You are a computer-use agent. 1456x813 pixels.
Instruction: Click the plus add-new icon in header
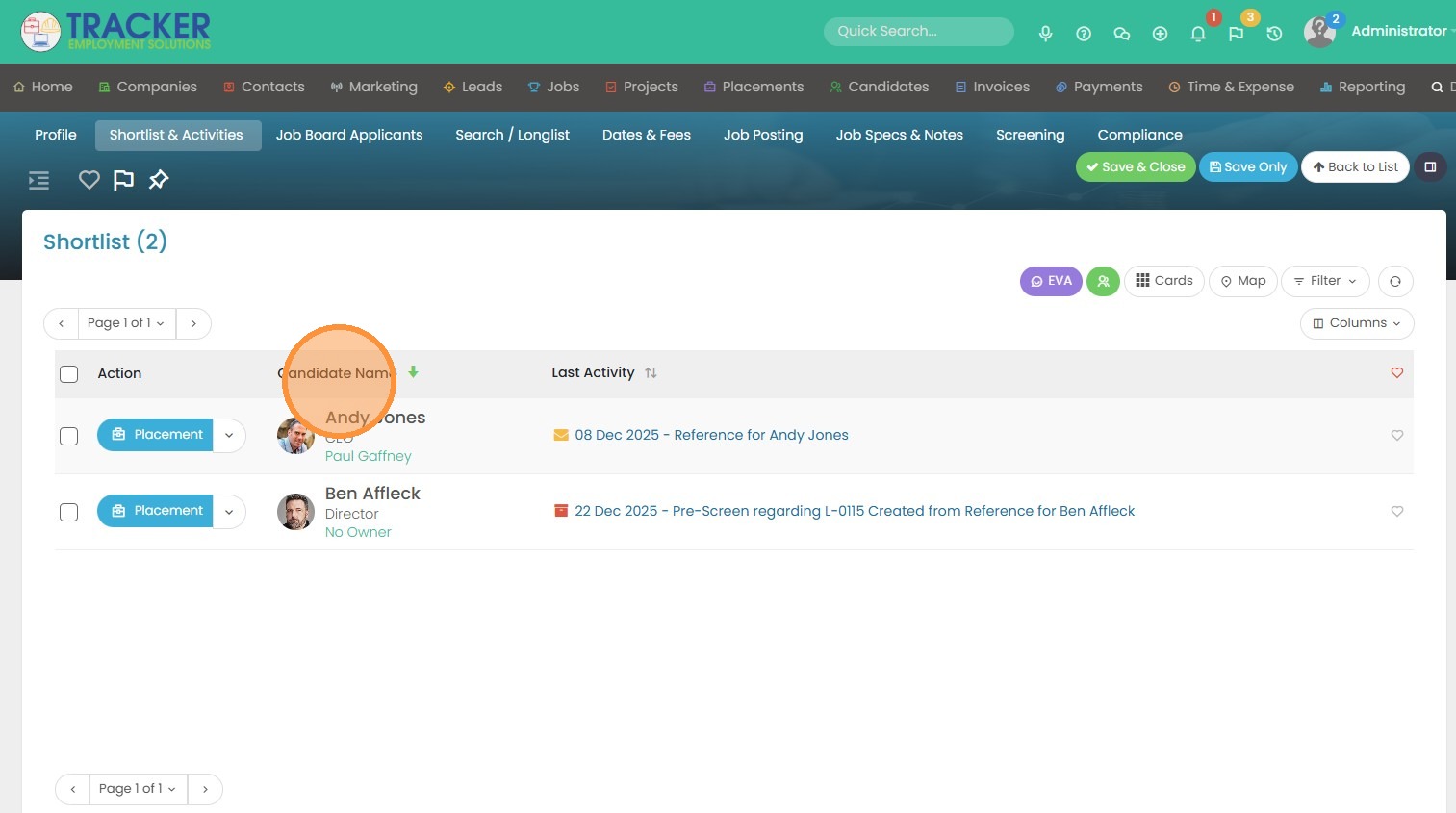pyautogui.click(x=1160, y=34)
